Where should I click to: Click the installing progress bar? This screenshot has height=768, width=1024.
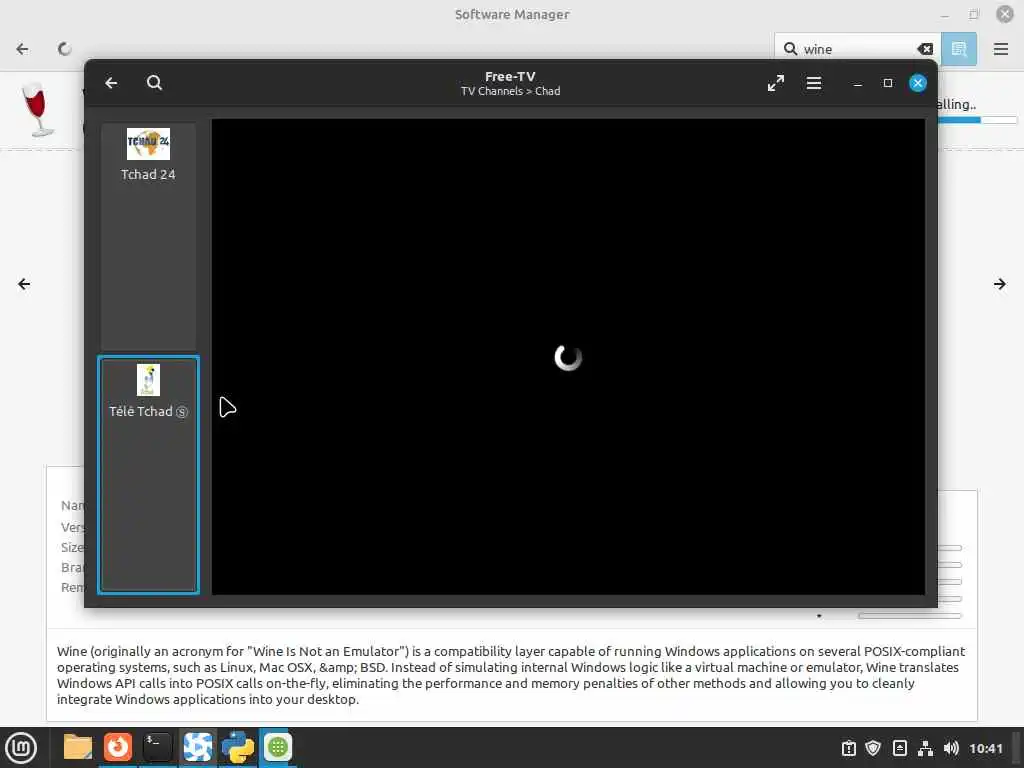(978, 120)
